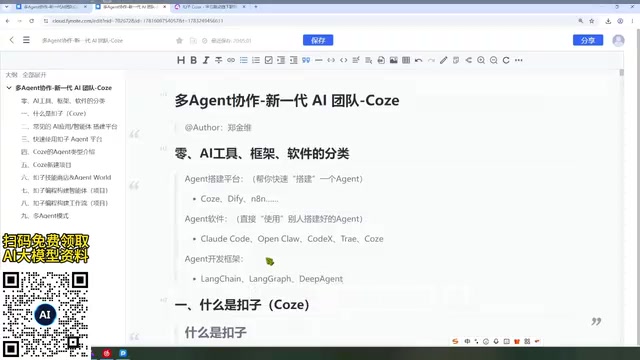Viewport: 640px width, 360px height.
Task: Redo the last undone edit
Action: pyautogui.click(x=431, y=60)
